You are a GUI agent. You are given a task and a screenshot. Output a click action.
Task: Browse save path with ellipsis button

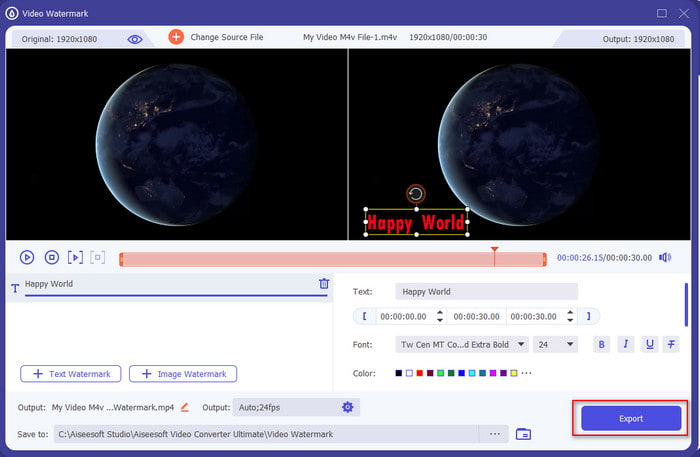(x=493, y=434)
